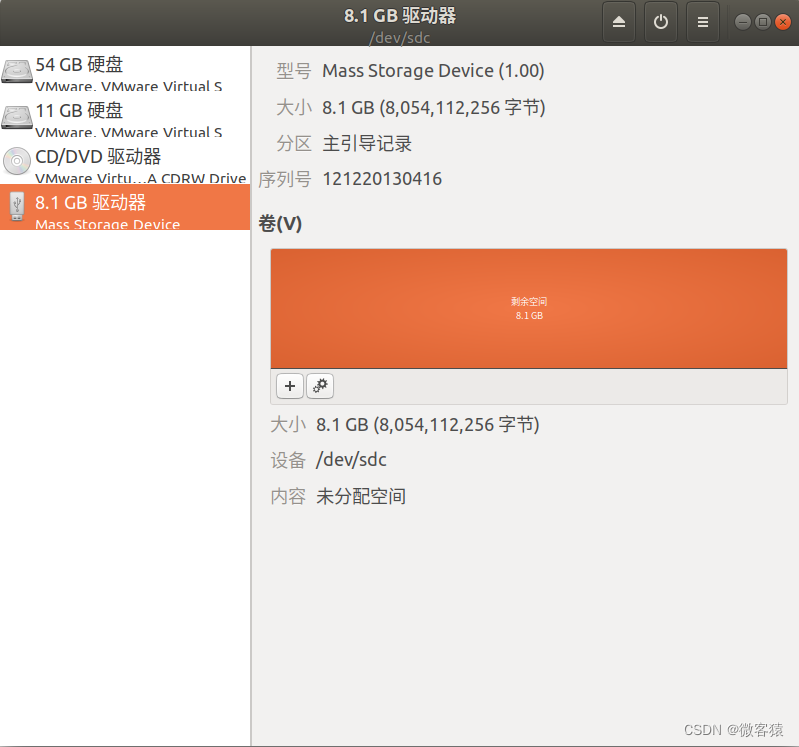
Task: Select the CD/DVD 驱动器 entry
Action: click(125, 161)
